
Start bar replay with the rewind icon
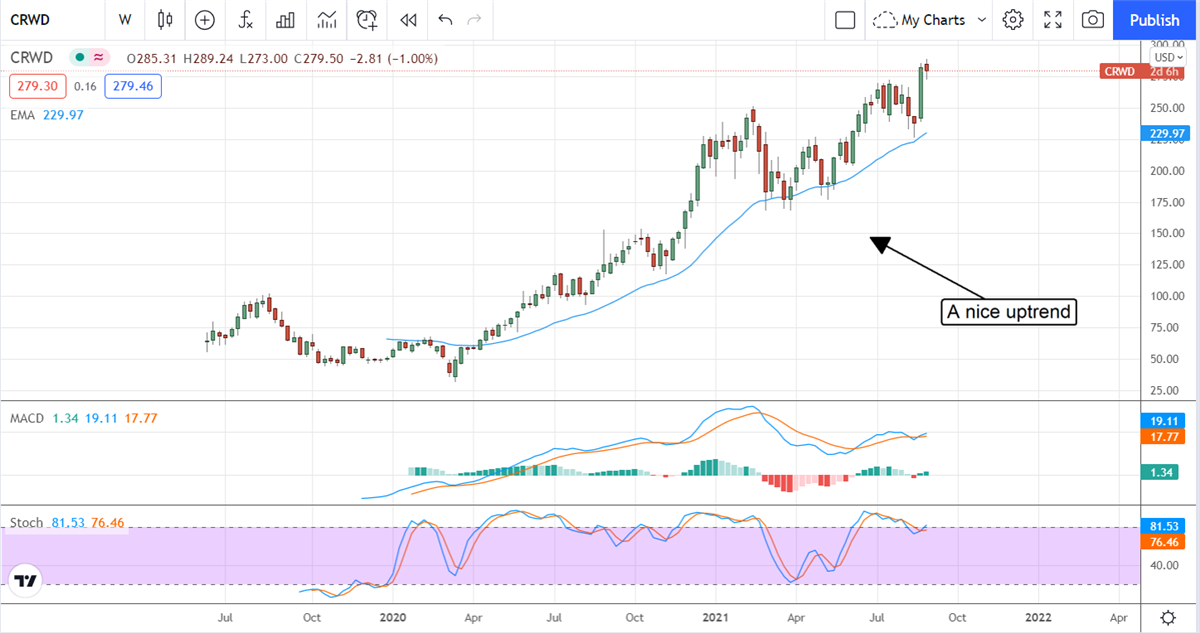tap(408, 19)
